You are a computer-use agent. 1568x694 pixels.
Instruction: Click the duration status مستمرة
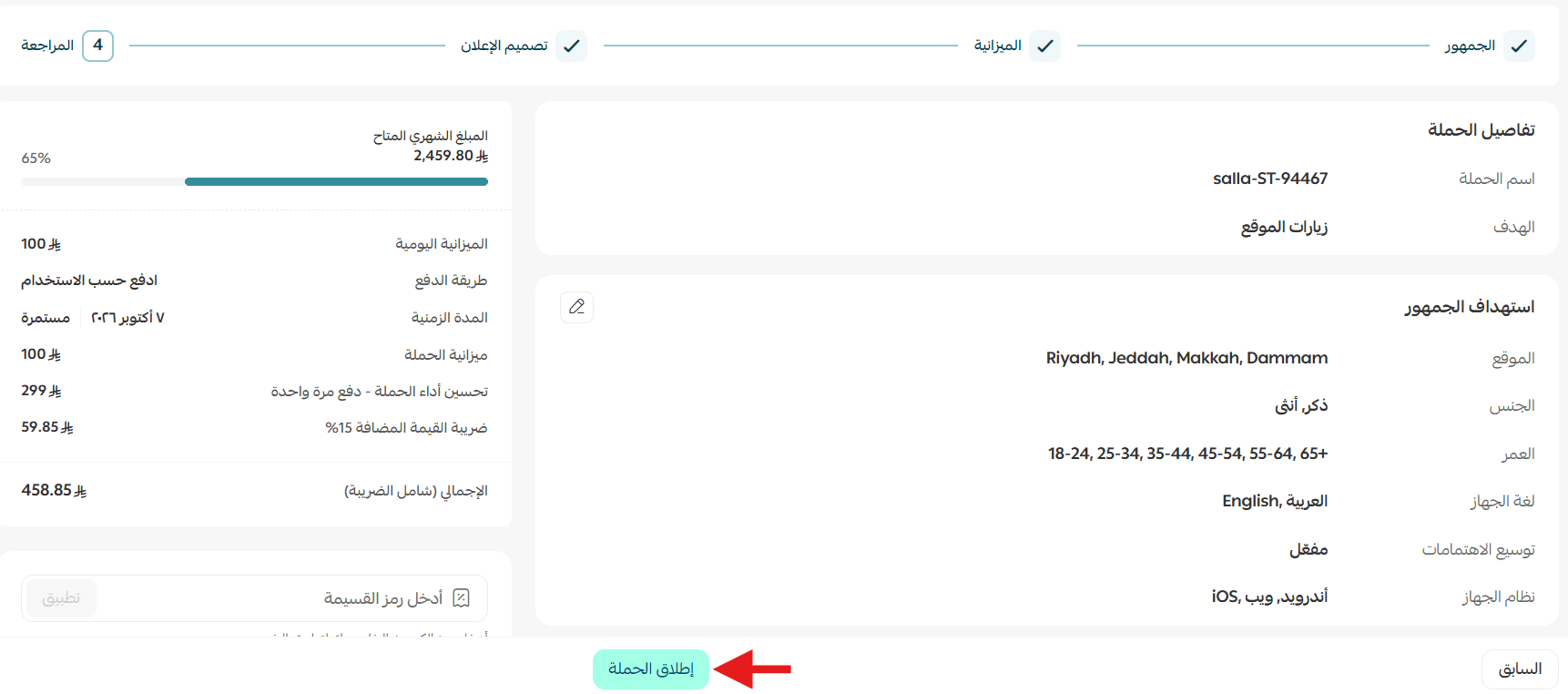tap(46, 318)
